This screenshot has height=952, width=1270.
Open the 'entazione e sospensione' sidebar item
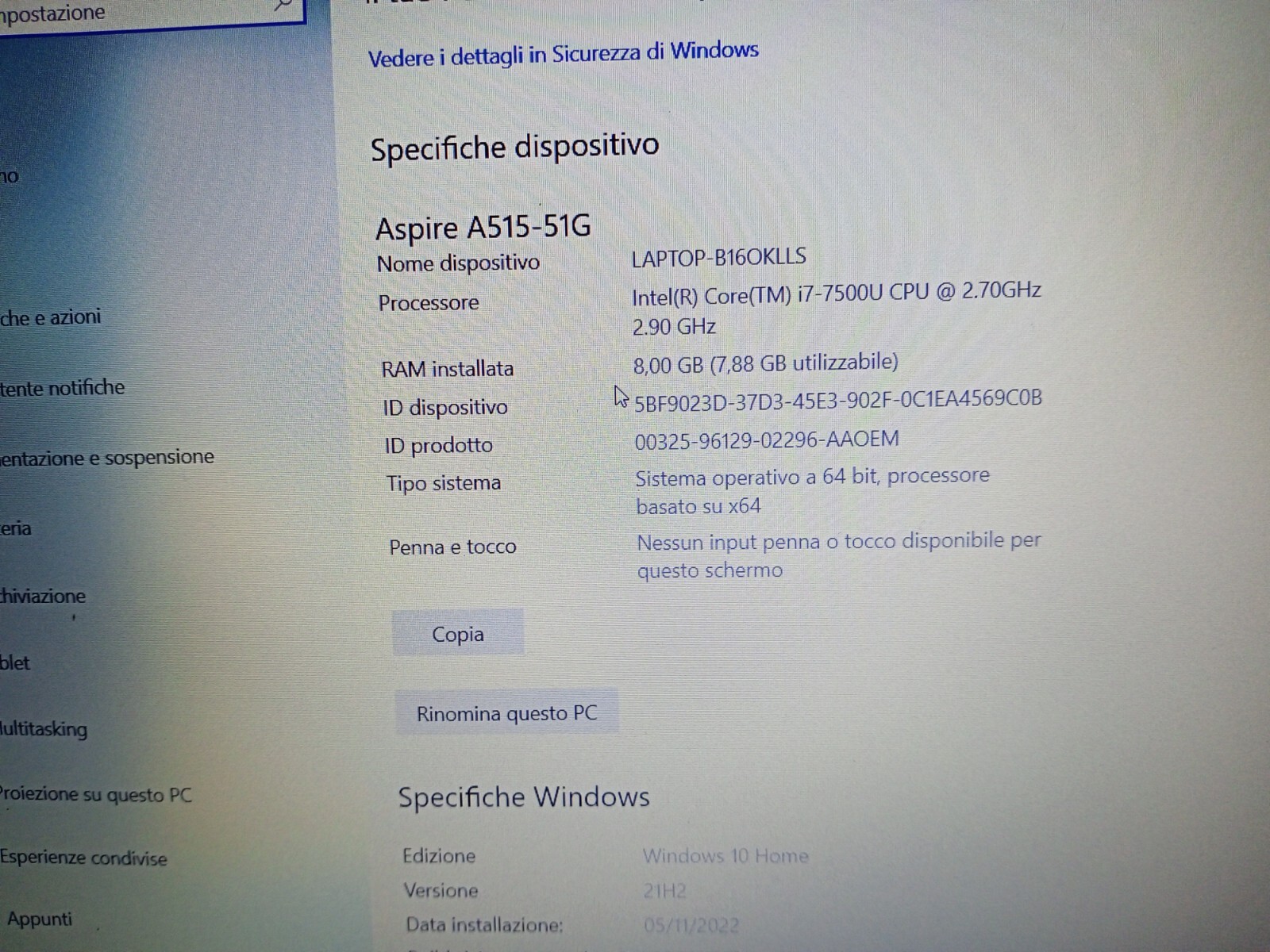tap(107, 458)
